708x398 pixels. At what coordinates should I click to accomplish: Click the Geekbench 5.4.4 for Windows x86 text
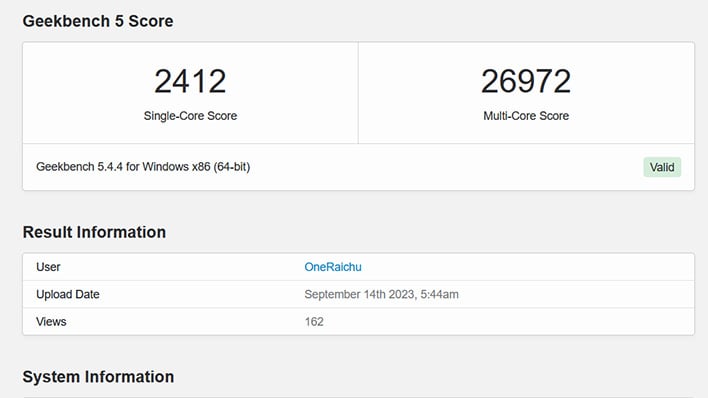pyautogui.click(x=123, y=167)
